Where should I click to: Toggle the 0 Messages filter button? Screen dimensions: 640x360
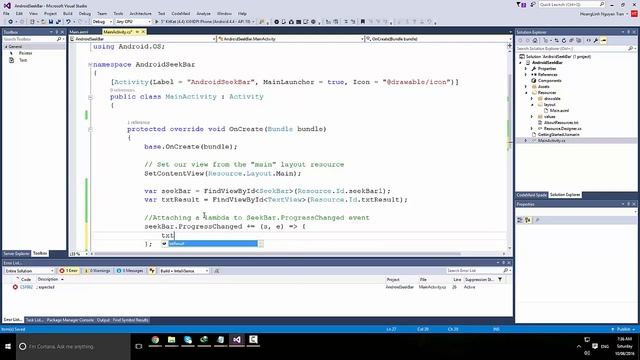(130, 271)
